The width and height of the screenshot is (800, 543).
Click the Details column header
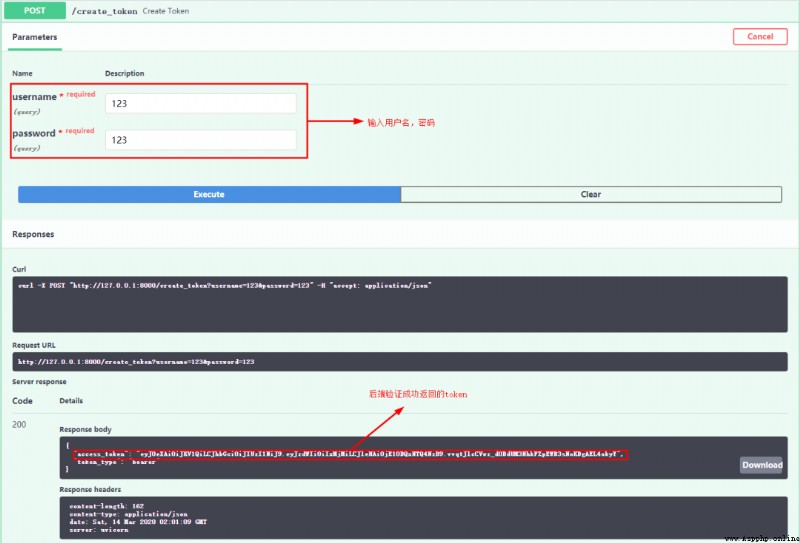[x=71, y=401]
